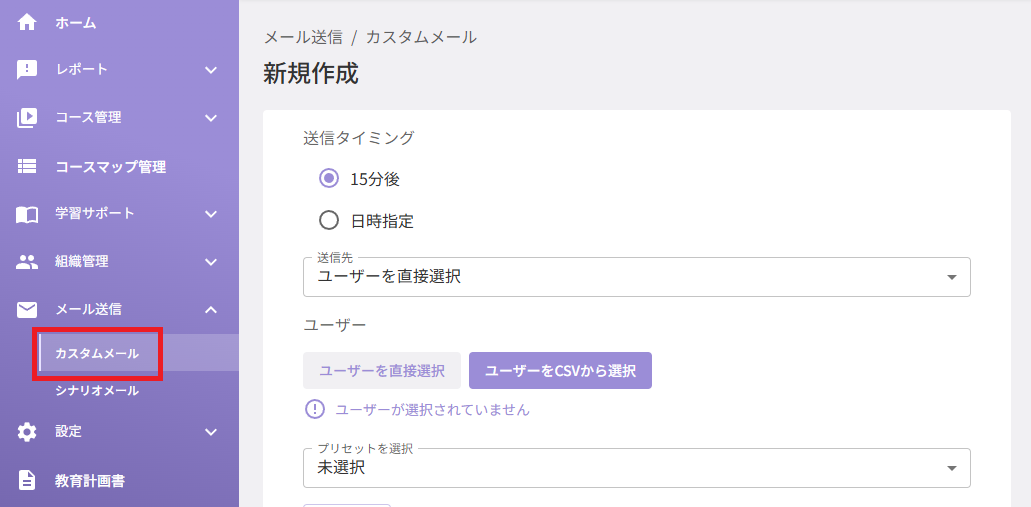Expand the 設定 menu chevron

[x=210, y=432]
